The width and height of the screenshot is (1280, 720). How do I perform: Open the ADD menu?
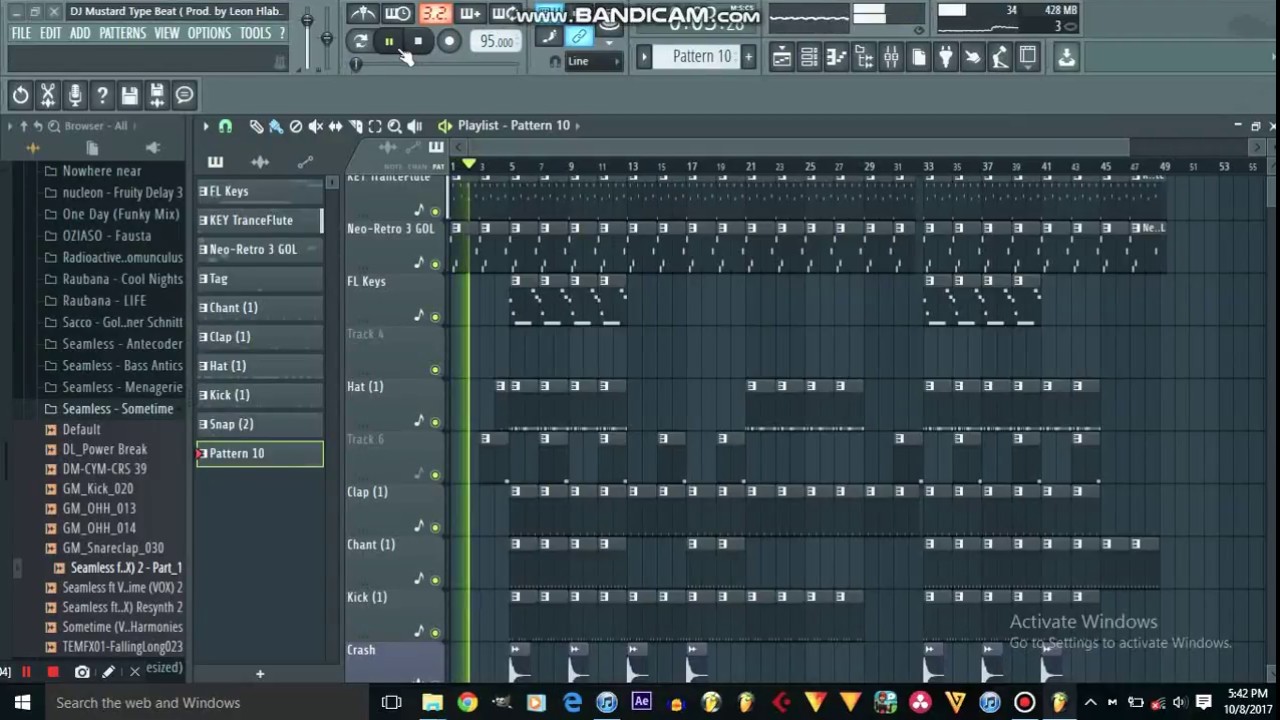click(x=80, y=33)
